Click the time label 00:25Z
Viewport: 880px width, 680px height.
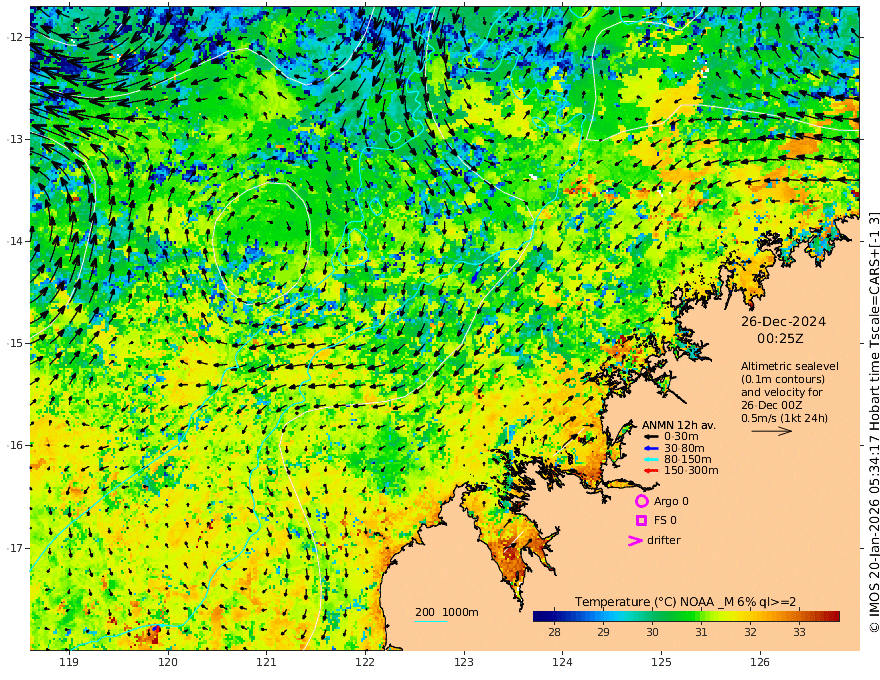(780, 339)
